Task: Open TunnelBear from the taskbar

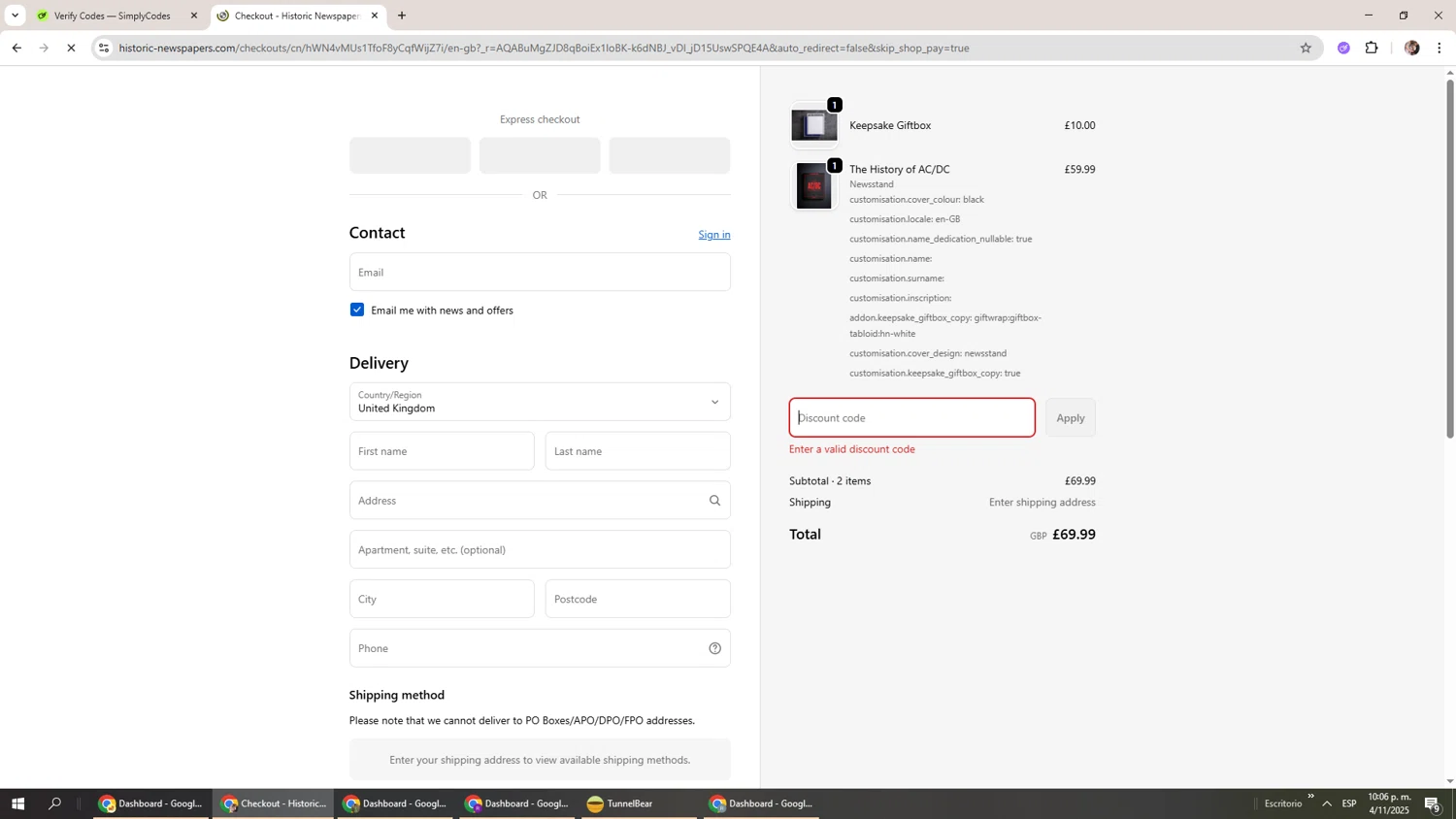Action: 621,803
